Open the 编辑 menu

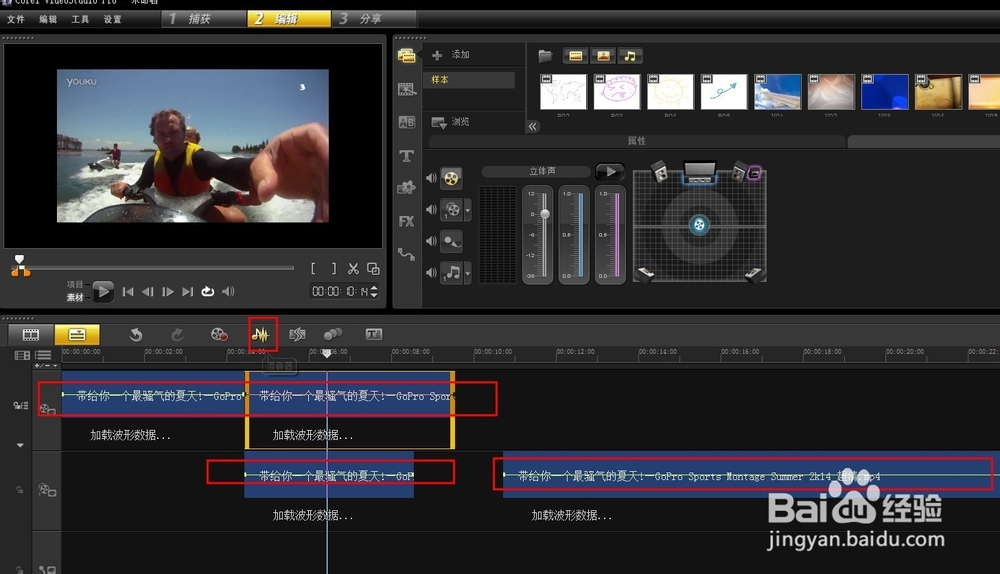pos(48,19)
